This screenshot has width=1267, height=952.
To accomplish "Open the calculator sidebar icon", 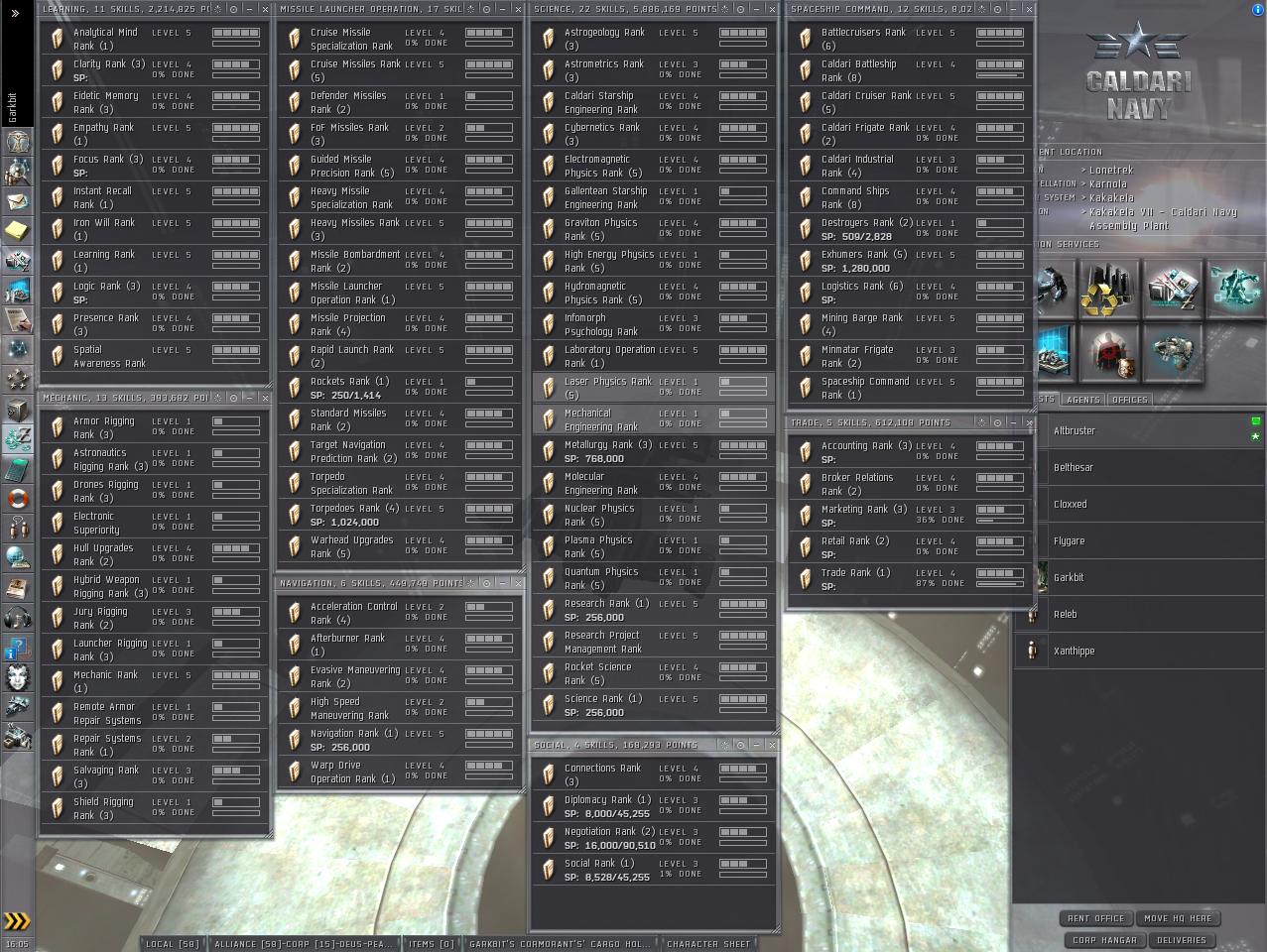I will [x=18, y=468].
